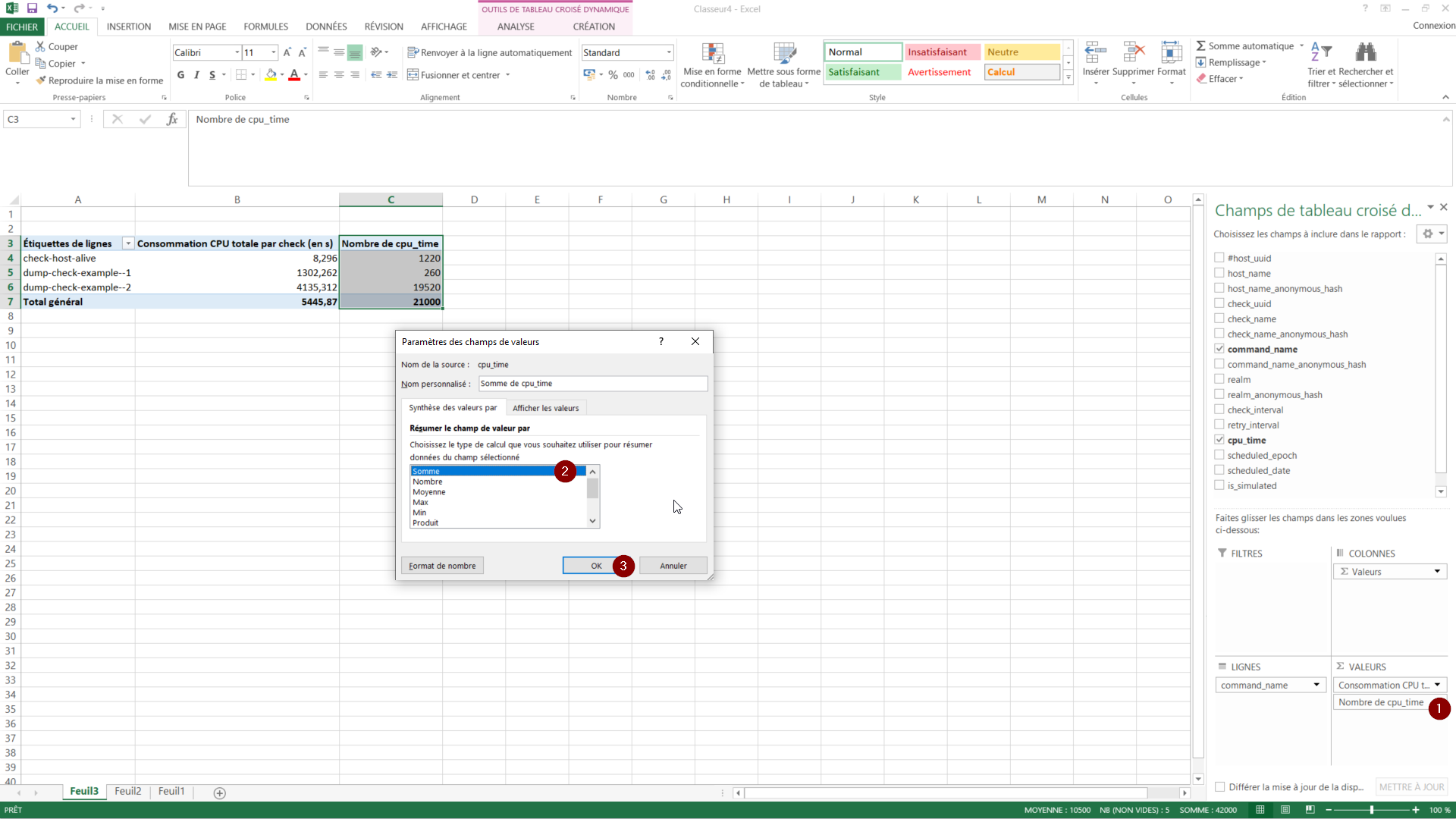Click the insert function fx icon
Viewport: 1456px width, 819px height.
(x=172, y=119)
